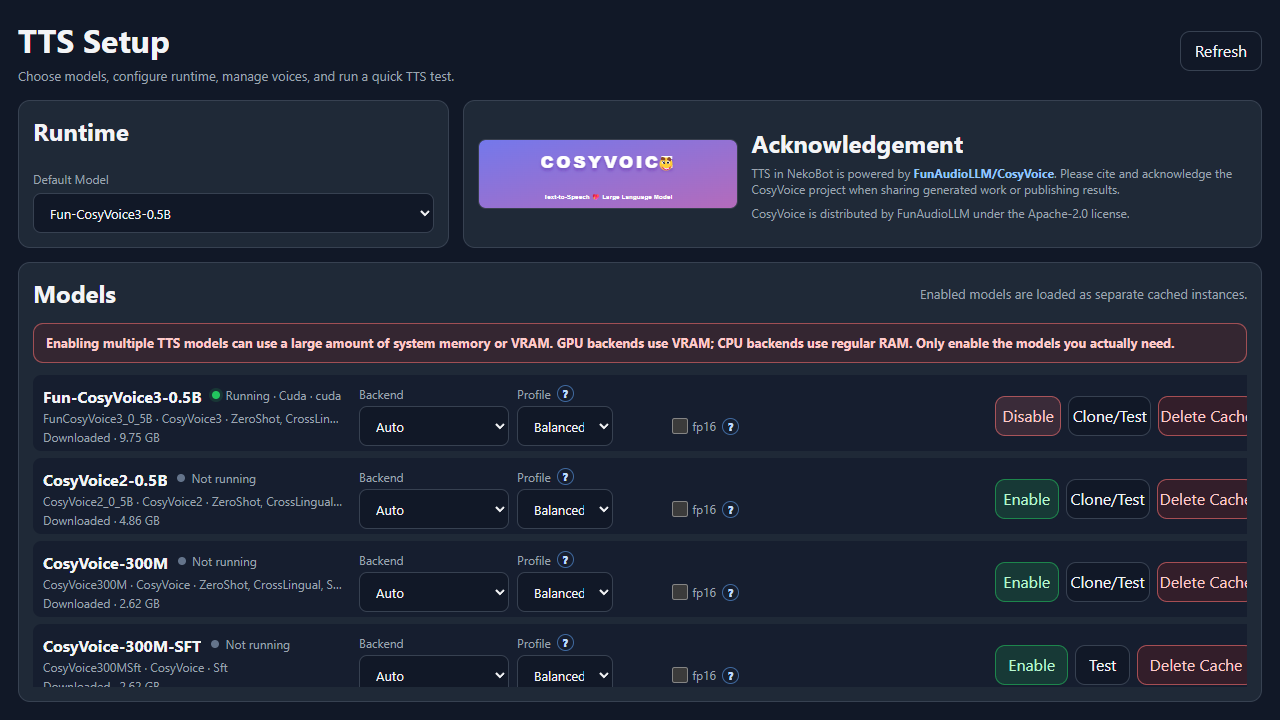1280x720 pixels.
Task: Open Profile dropdown for CosyVoice-300M-SFT
Action: coord(565,671)
